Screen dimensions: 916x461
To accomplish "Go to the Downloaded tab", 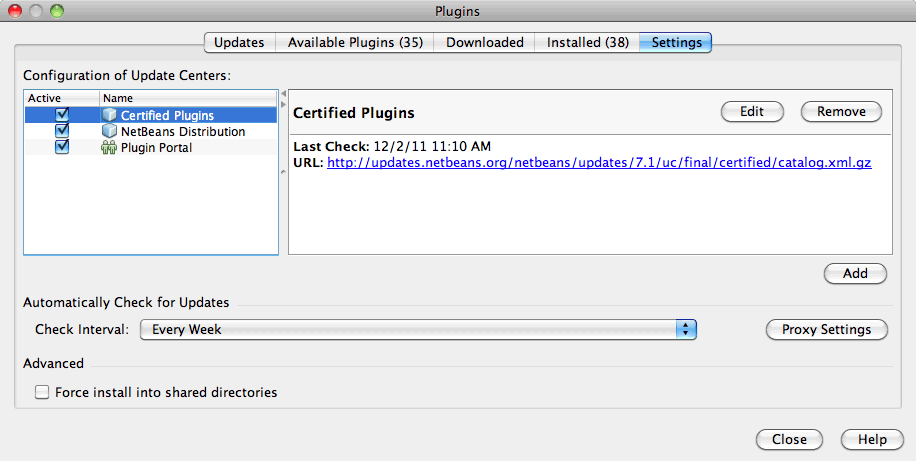I will point(484,43).
